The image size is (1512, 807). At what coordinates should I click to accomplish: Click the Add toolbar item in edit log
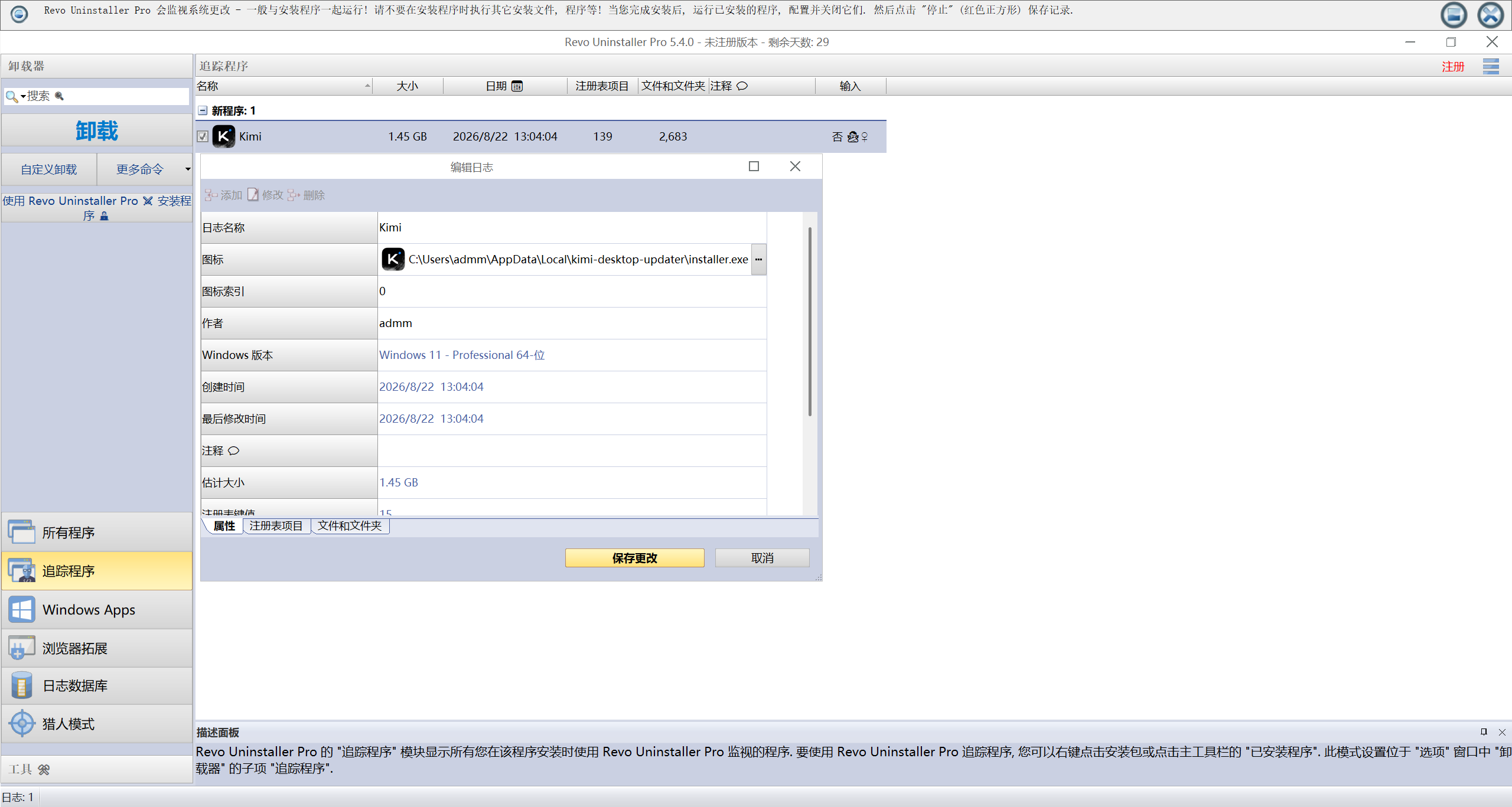pyautogui.click(x=224, y=195)
